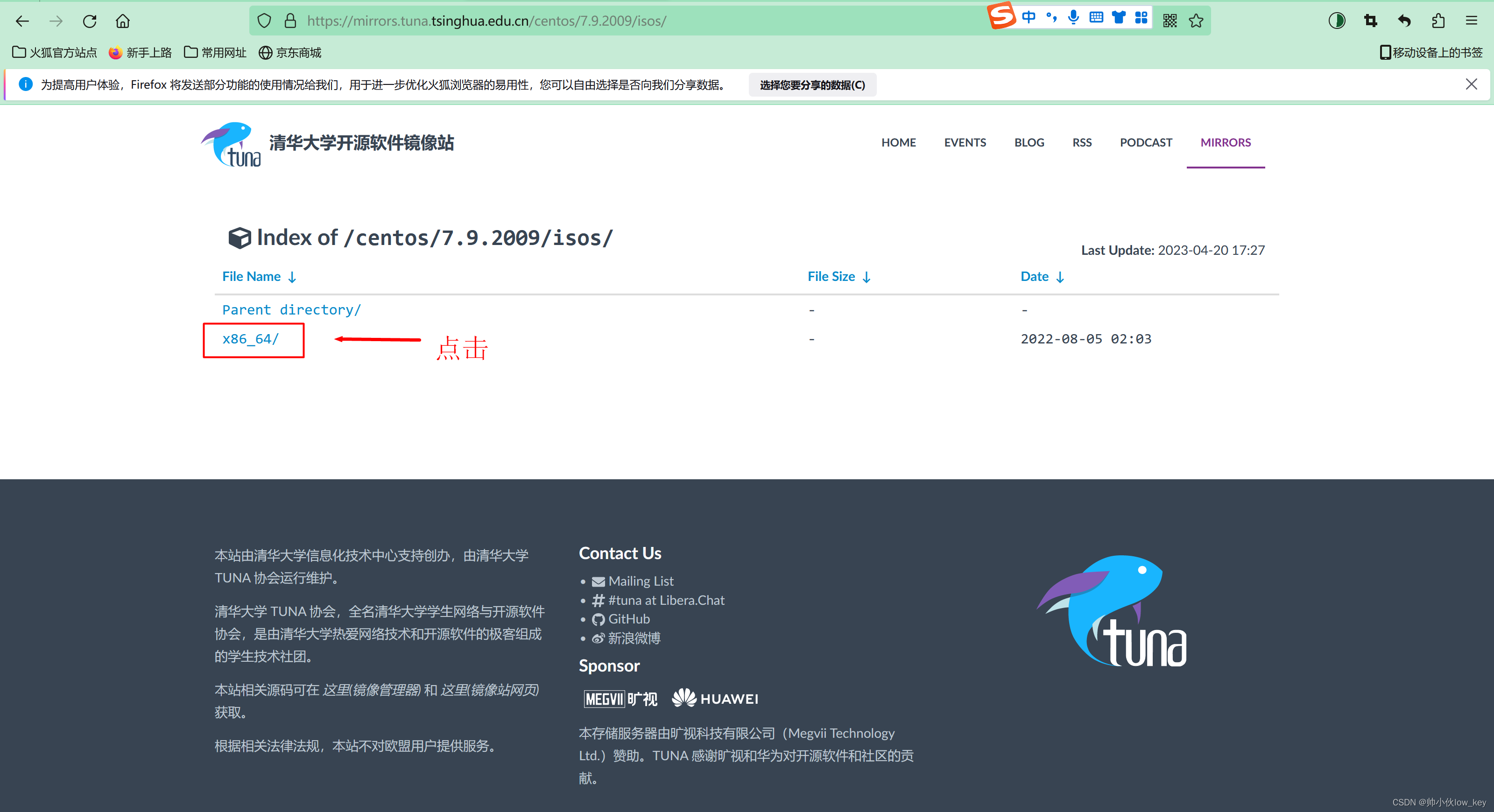
Task: Click the date 2022-08-05 02:03
Action: (x=1085, y=339)
